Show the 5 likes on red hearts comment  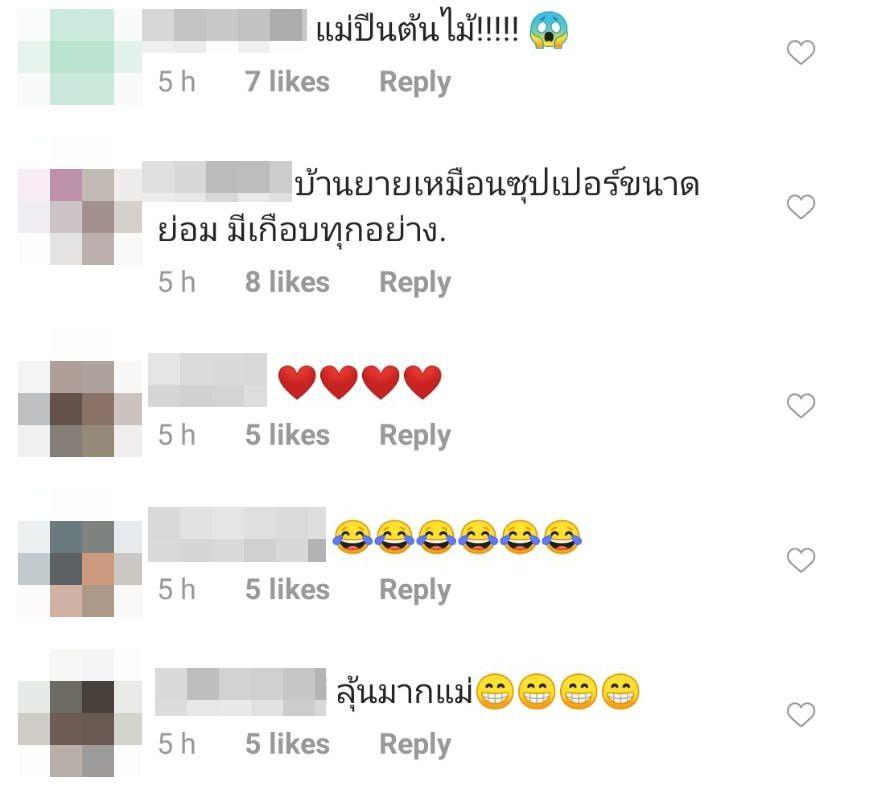[x=287, y=435]
